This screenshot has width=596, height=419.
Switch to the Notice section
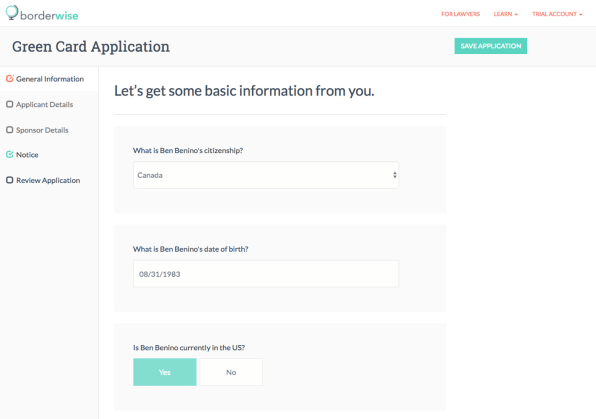click(x=27, y=155)
